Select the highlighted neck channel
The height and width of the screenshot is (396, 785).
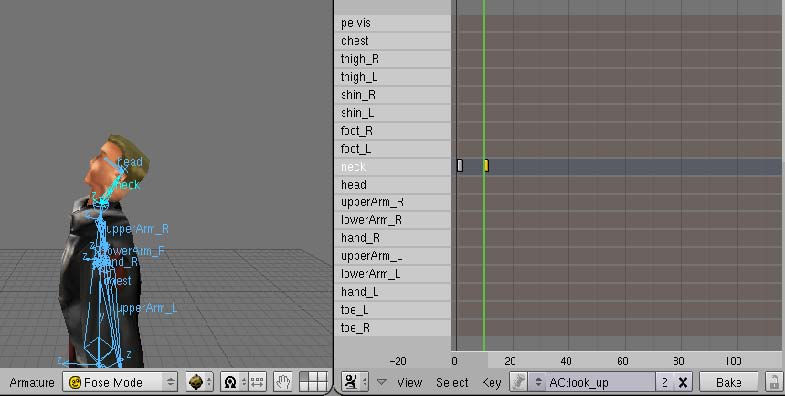click(392, 167)
